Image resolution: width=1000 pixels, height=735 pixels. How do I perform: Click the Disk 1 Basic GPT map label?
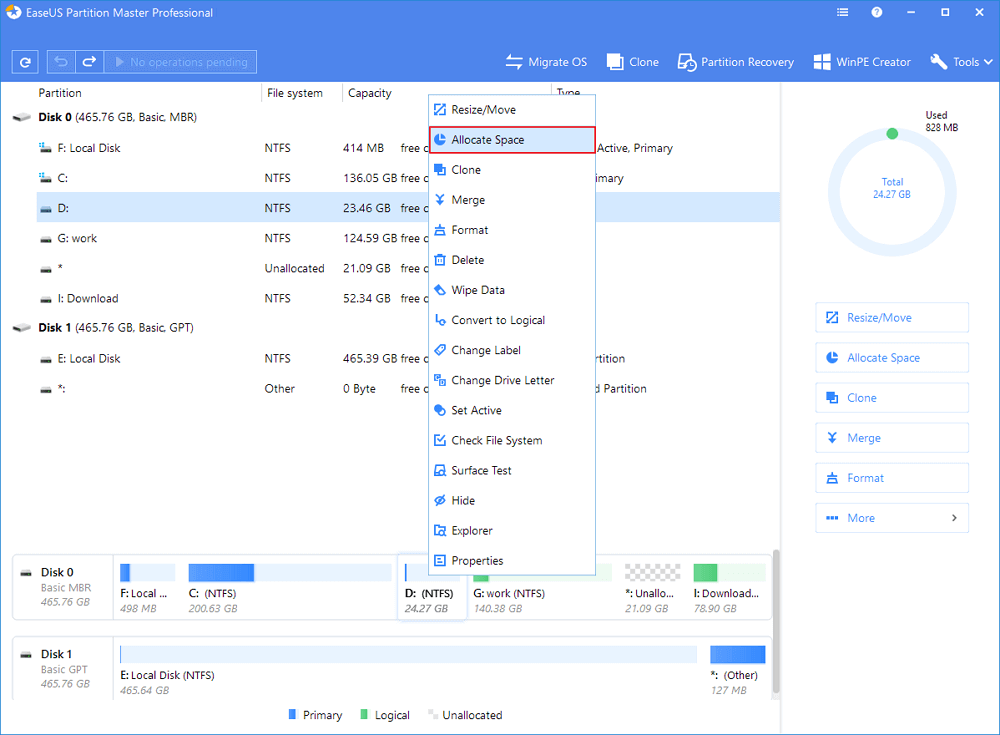62,669
